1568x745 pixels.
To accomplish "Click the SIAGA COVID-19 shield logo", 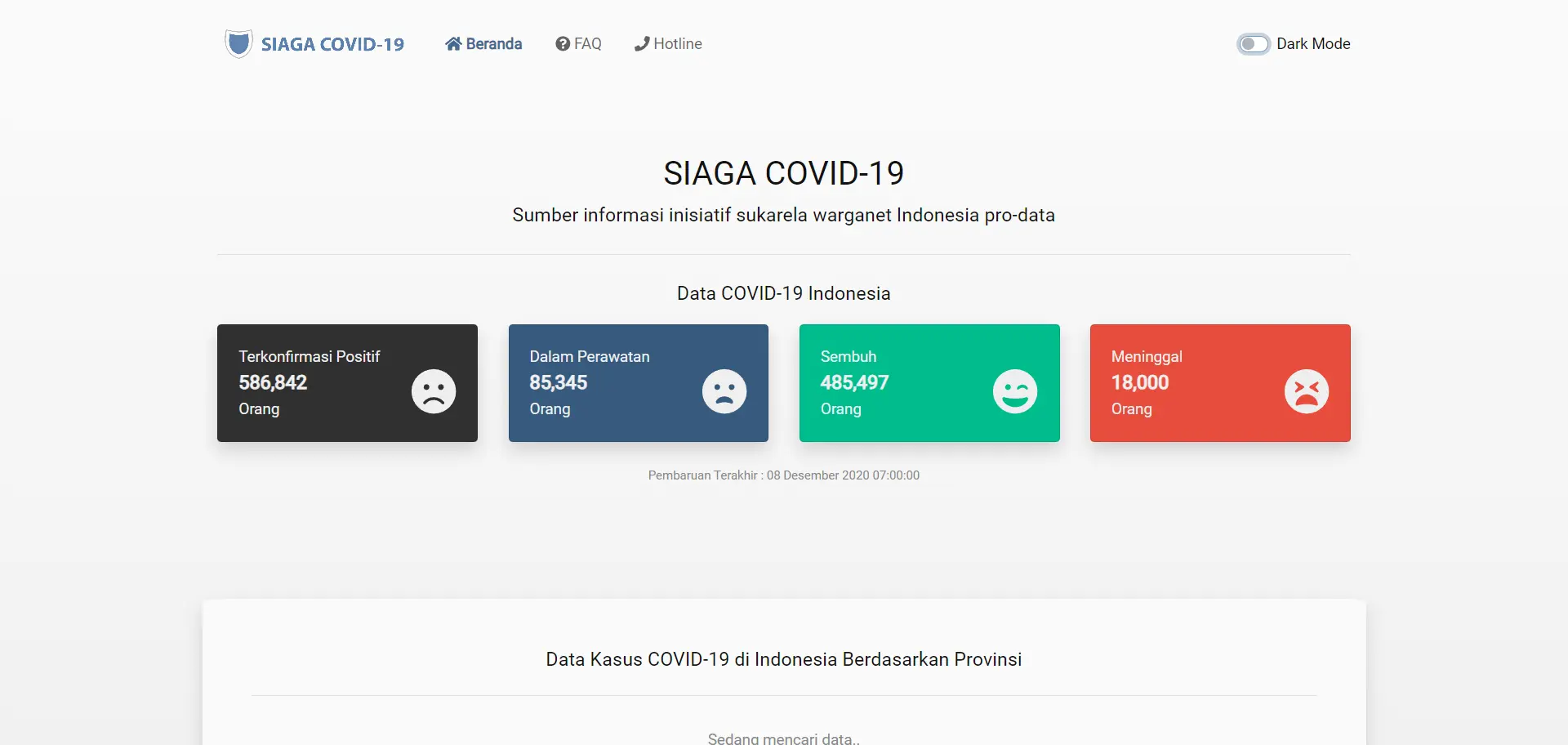I will click(238, 43).
